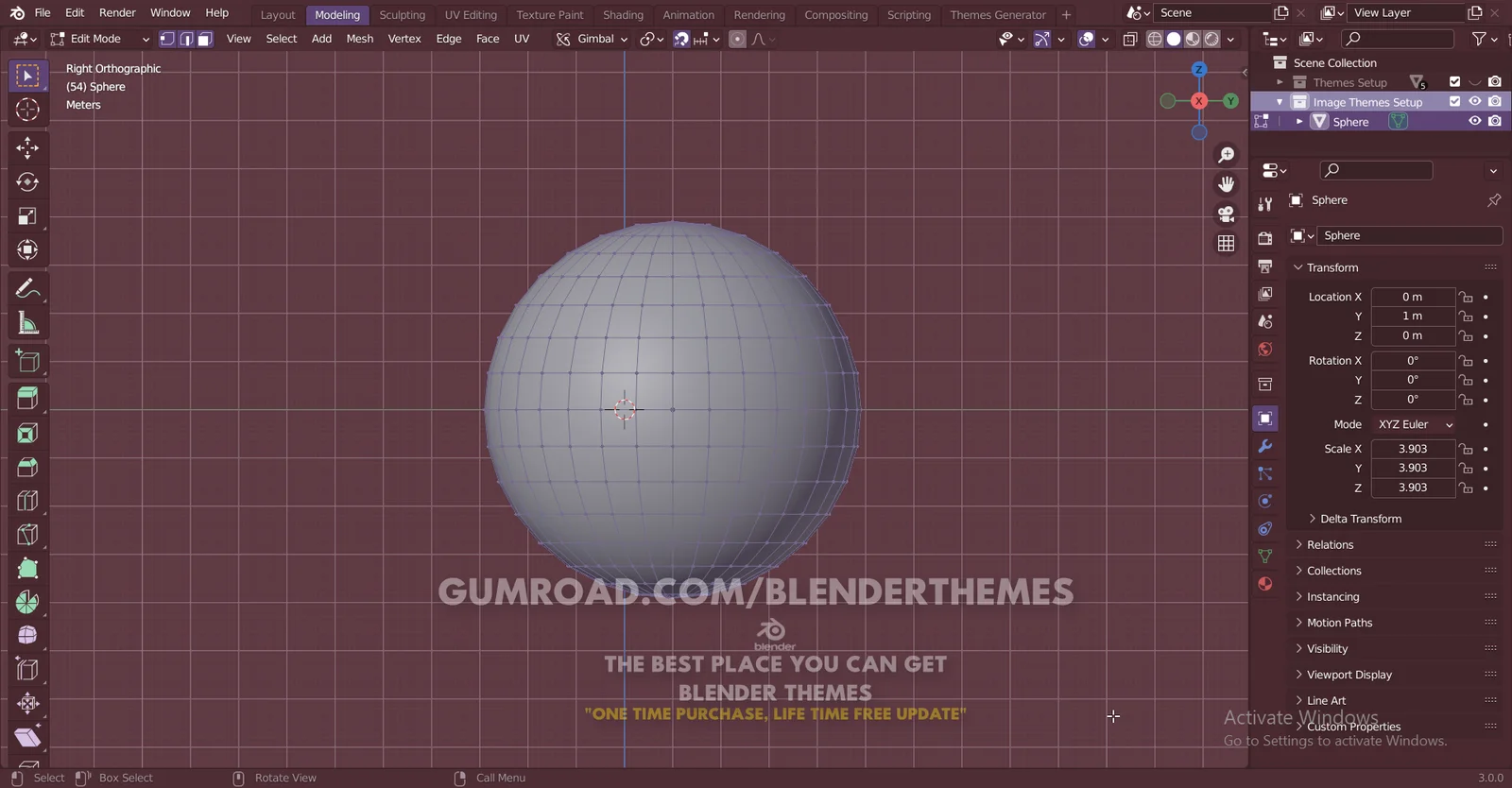Open the Edit Mode dropdown
Viewport: 1512px width, 788px height.
(99, 39)
